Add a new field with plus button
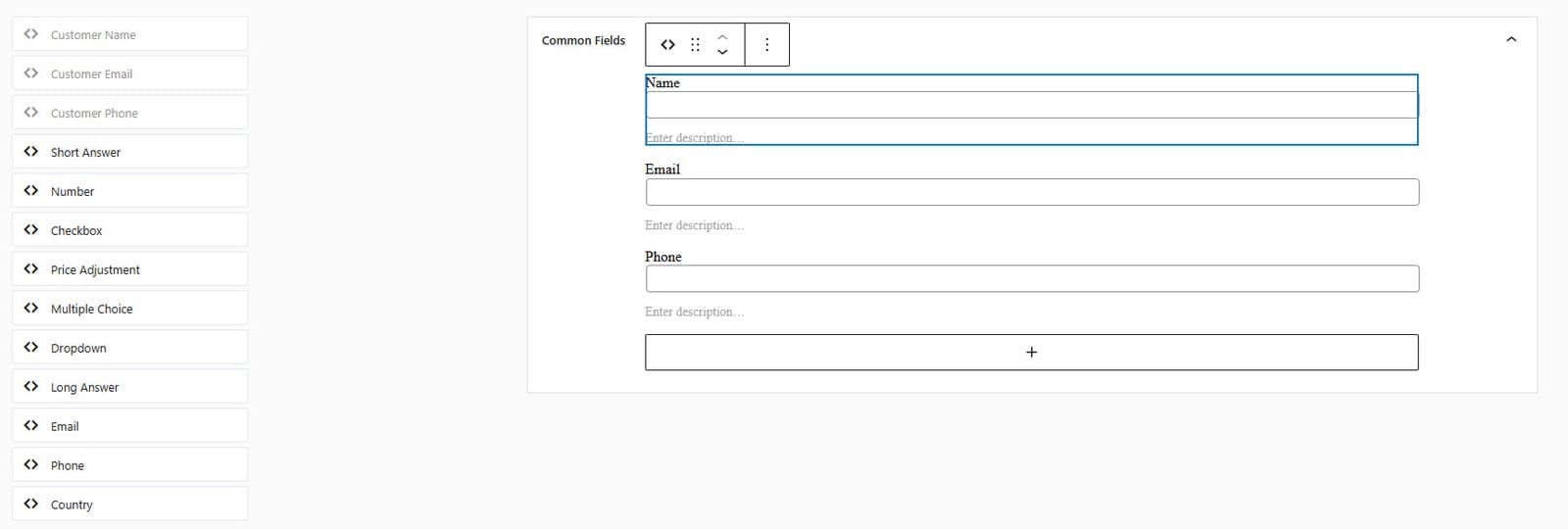 coord(1031,353)
